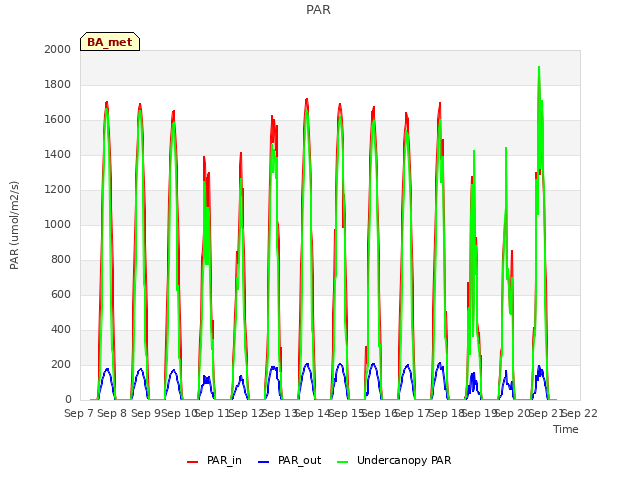Toggle the PAR_out legend entry
Image resolution: width=640 pixels, height=480 pixels.
pos(289,460)
